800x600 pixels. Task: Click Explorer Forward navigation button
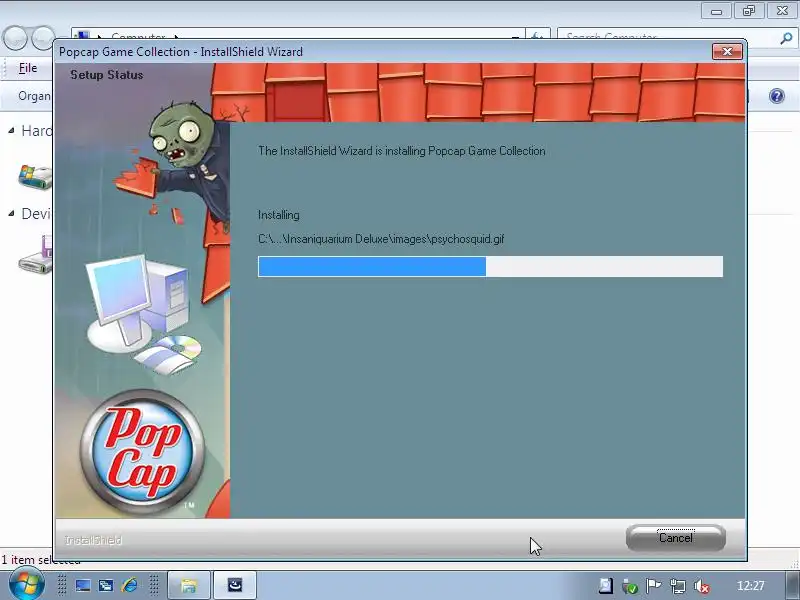click(x=43, y=37)
